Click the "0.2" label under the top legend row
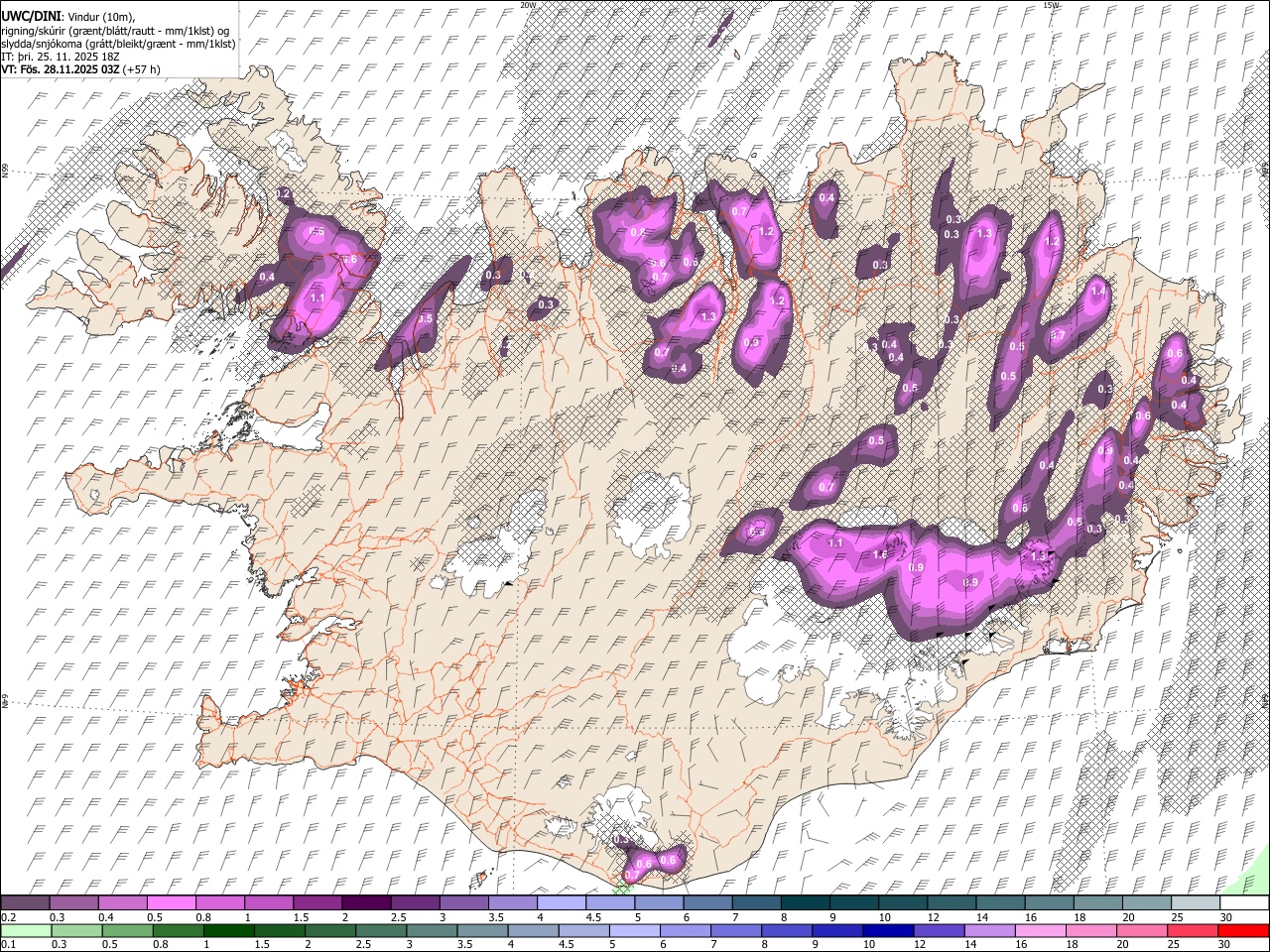 click(8, 917)
